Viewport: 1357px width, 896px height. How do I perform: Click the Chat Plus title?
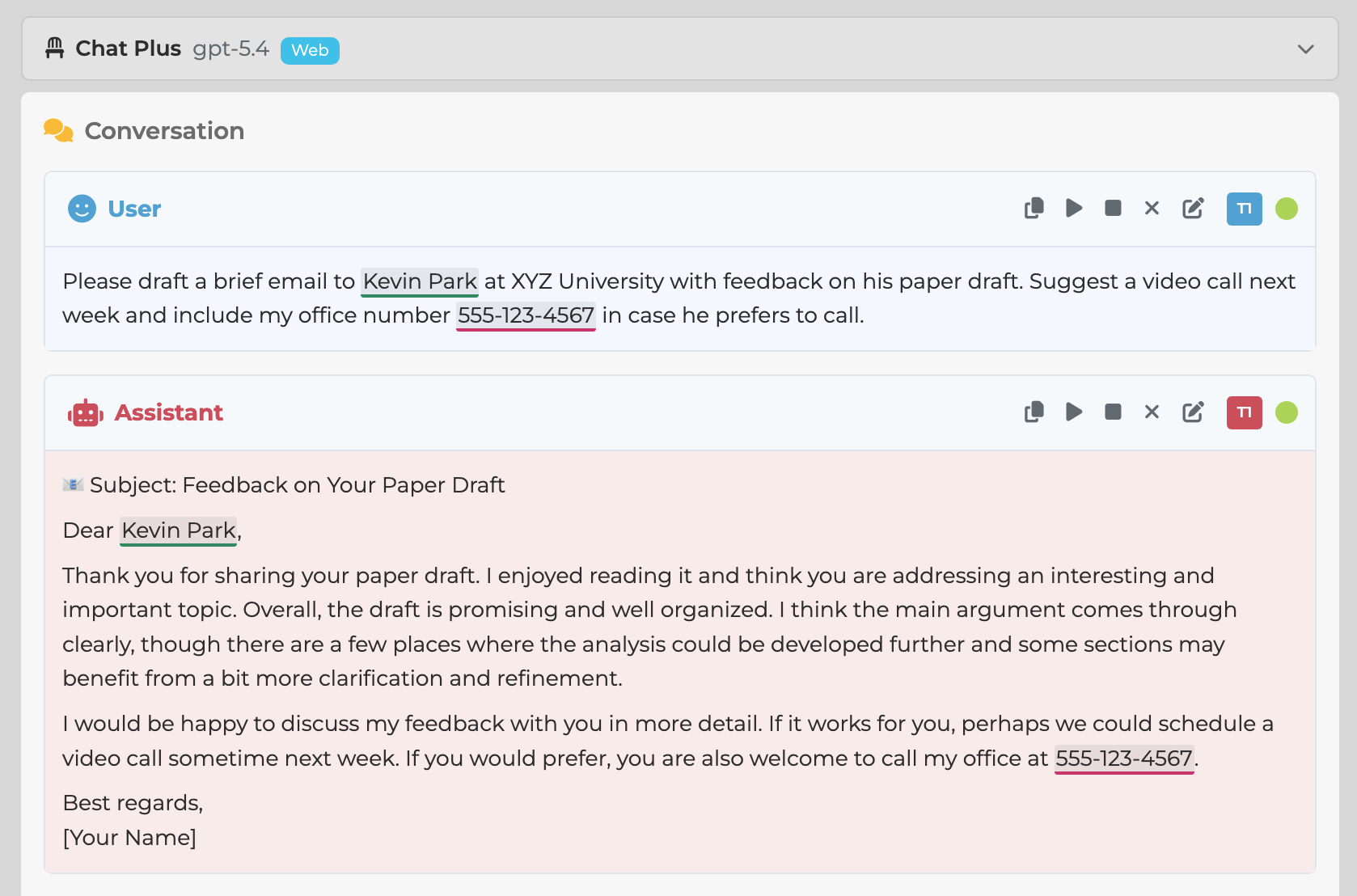(x=128, y=49)
